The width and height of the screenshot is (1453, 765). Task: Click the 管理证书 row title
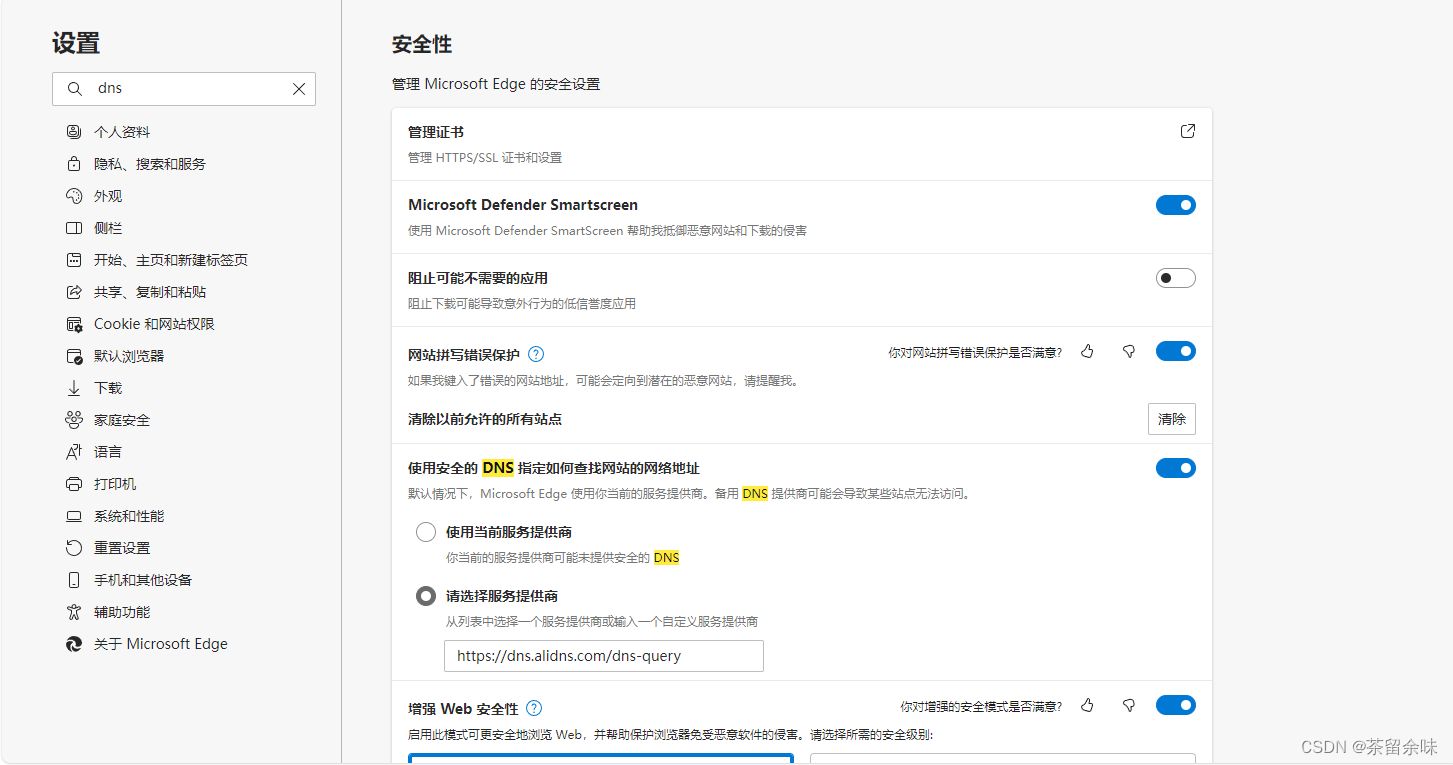click(436, 132)
